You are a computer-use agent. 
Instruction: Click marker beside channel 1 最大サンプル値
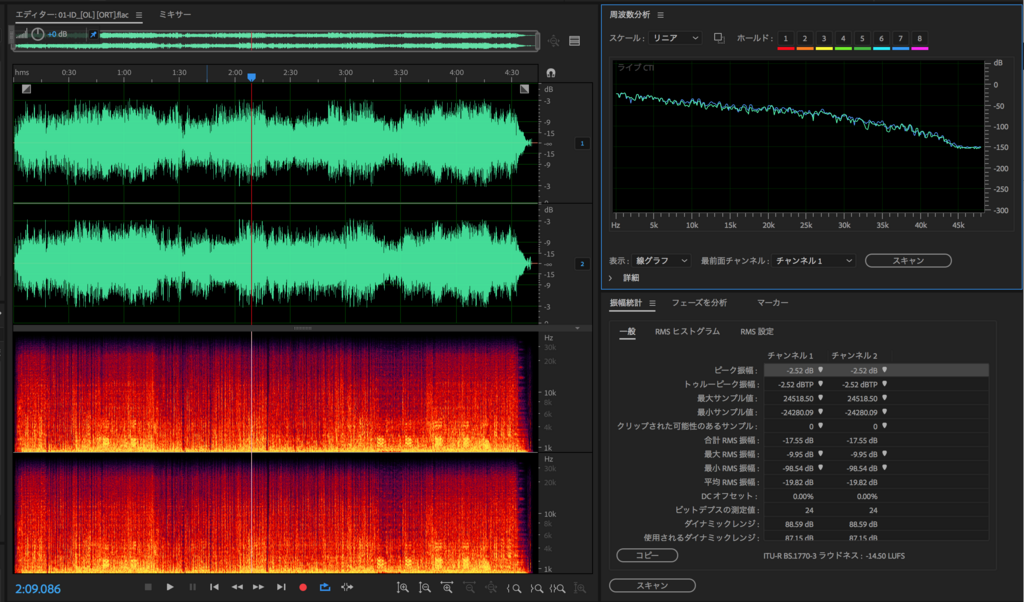pos(820,398)
